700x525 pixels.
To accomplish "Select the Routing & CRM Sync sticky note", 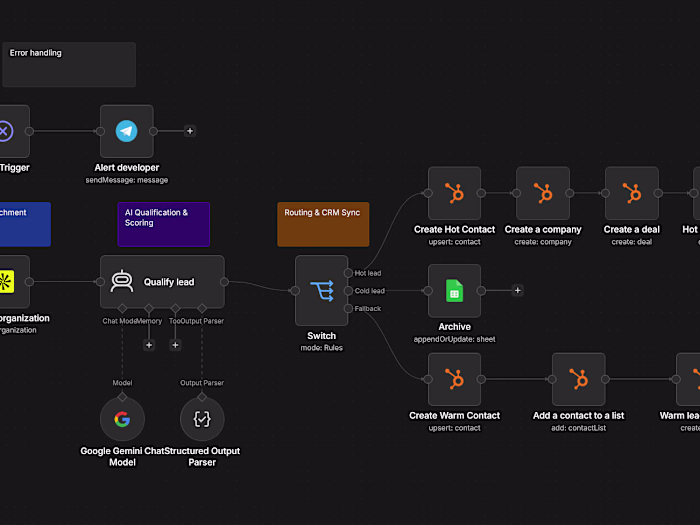I will (x=323, y=224).
